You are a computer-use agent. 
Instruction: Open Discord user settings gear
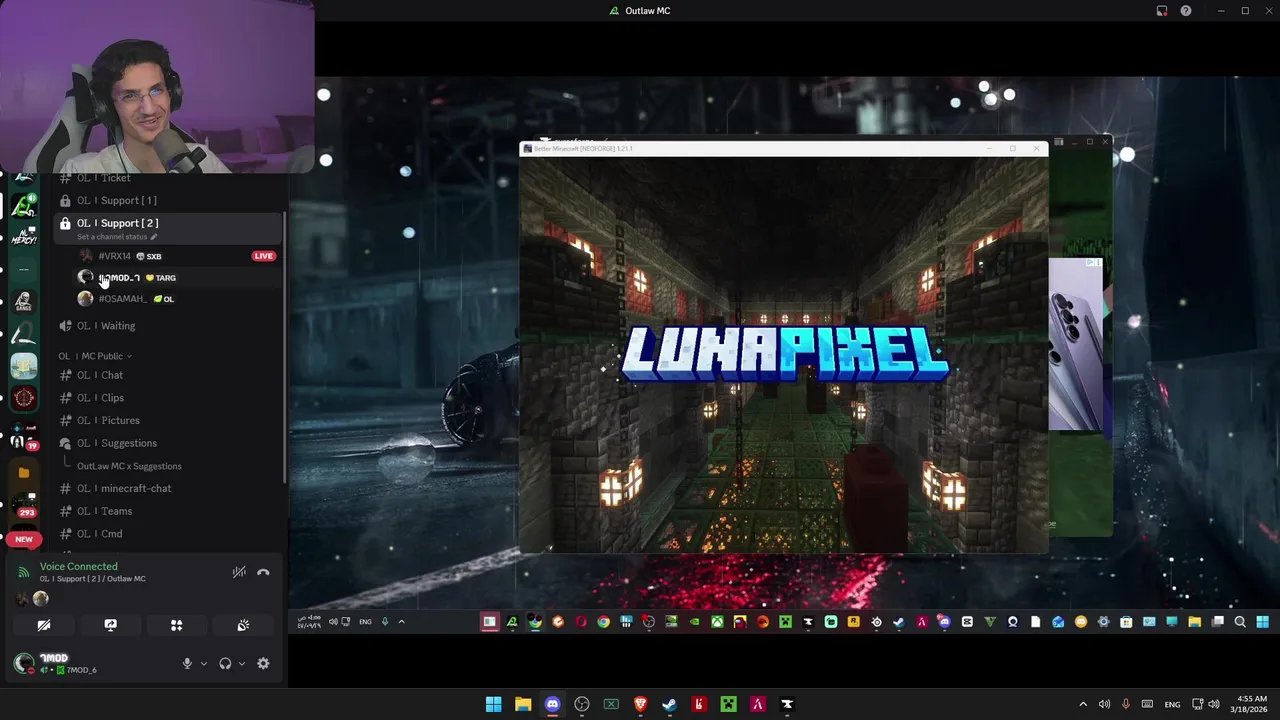point(263,664)
